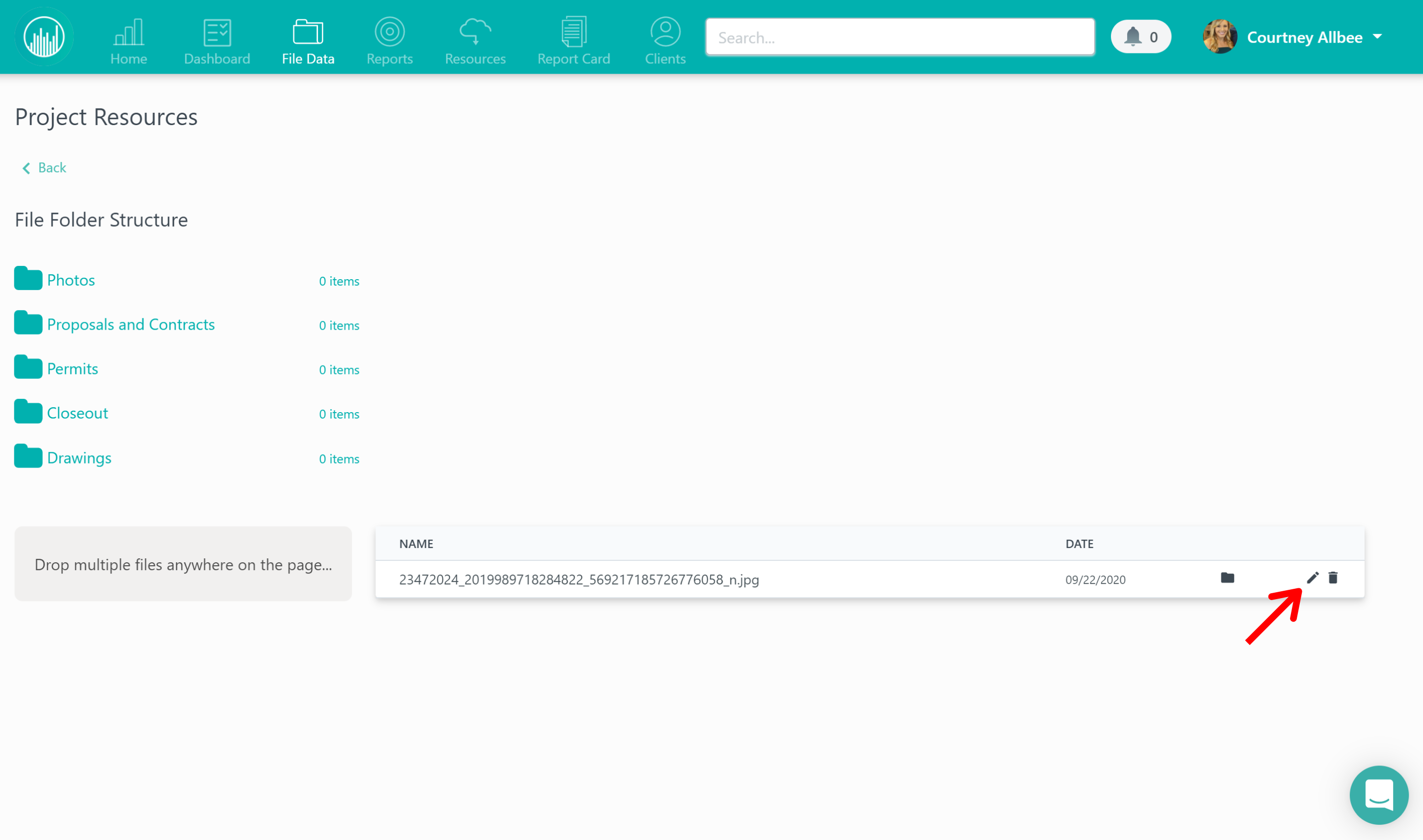The width and height of the screenshot is (1423, 840).
Task: Open the Photos folder link
Action: tap(71, 280)
